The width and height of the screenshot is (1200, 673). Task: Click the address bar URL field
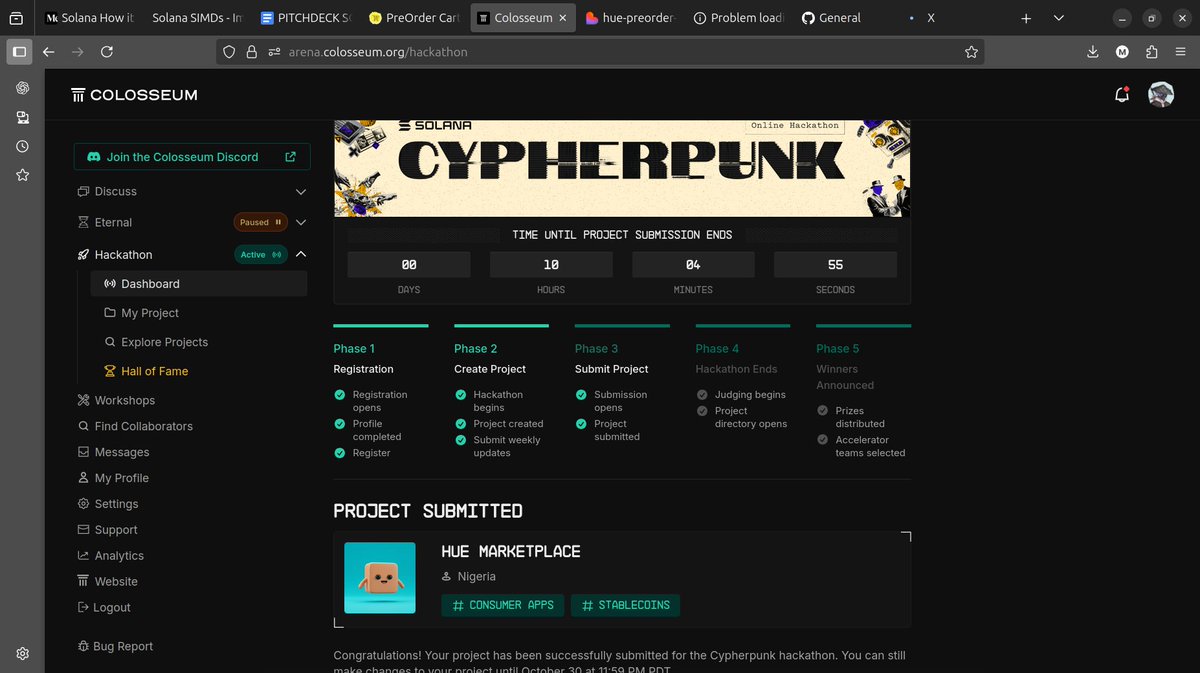(600, 52)
